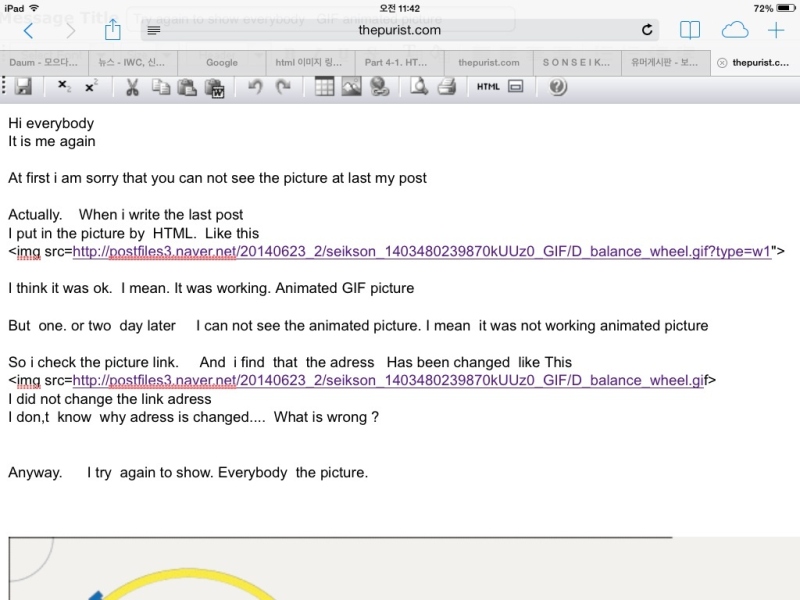Switch editor to HTML source mode
The image size is (800, 600).
click(488, 87)
